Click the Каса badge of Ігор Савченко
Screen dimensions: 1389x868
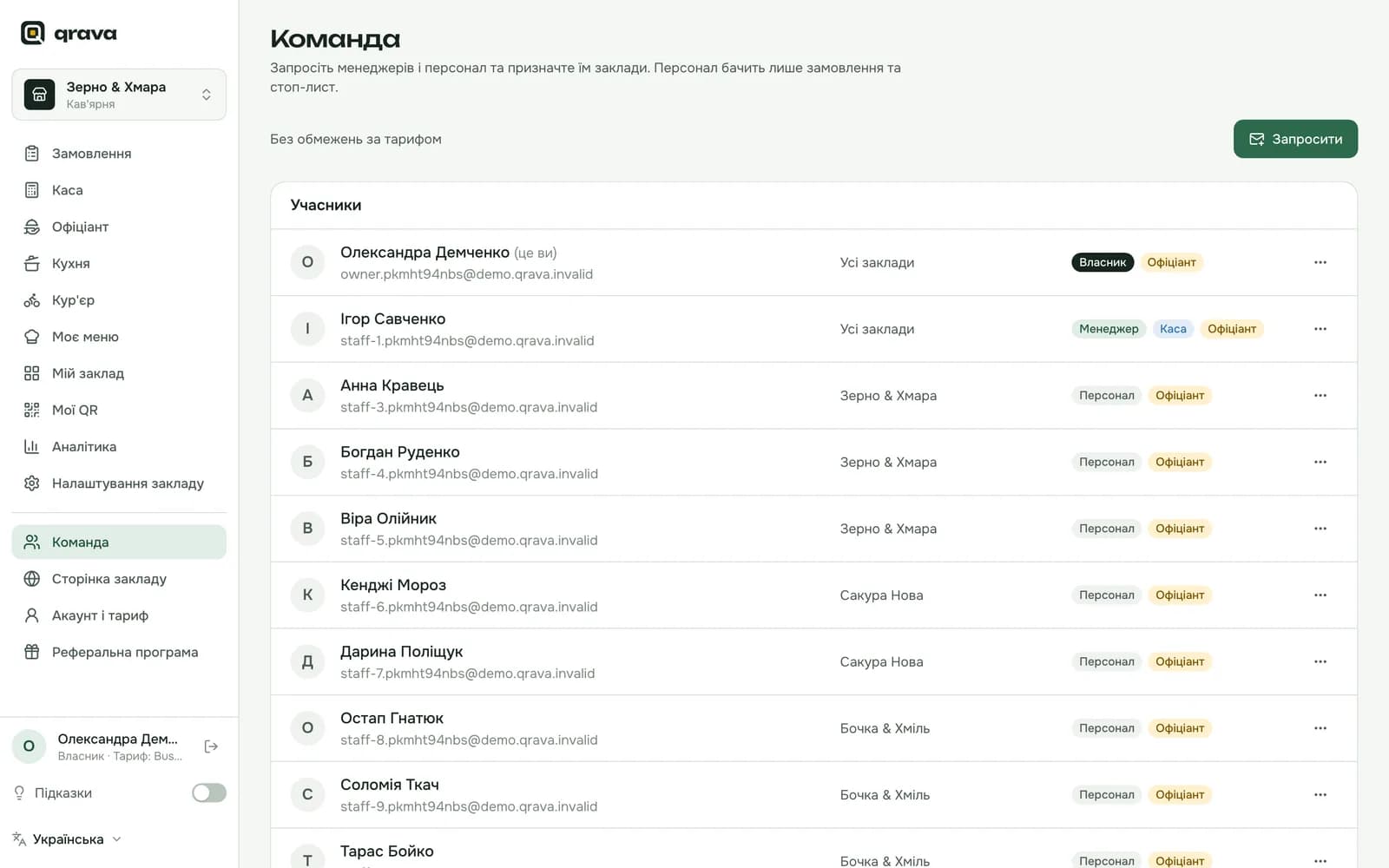[x=1173, y=329]
